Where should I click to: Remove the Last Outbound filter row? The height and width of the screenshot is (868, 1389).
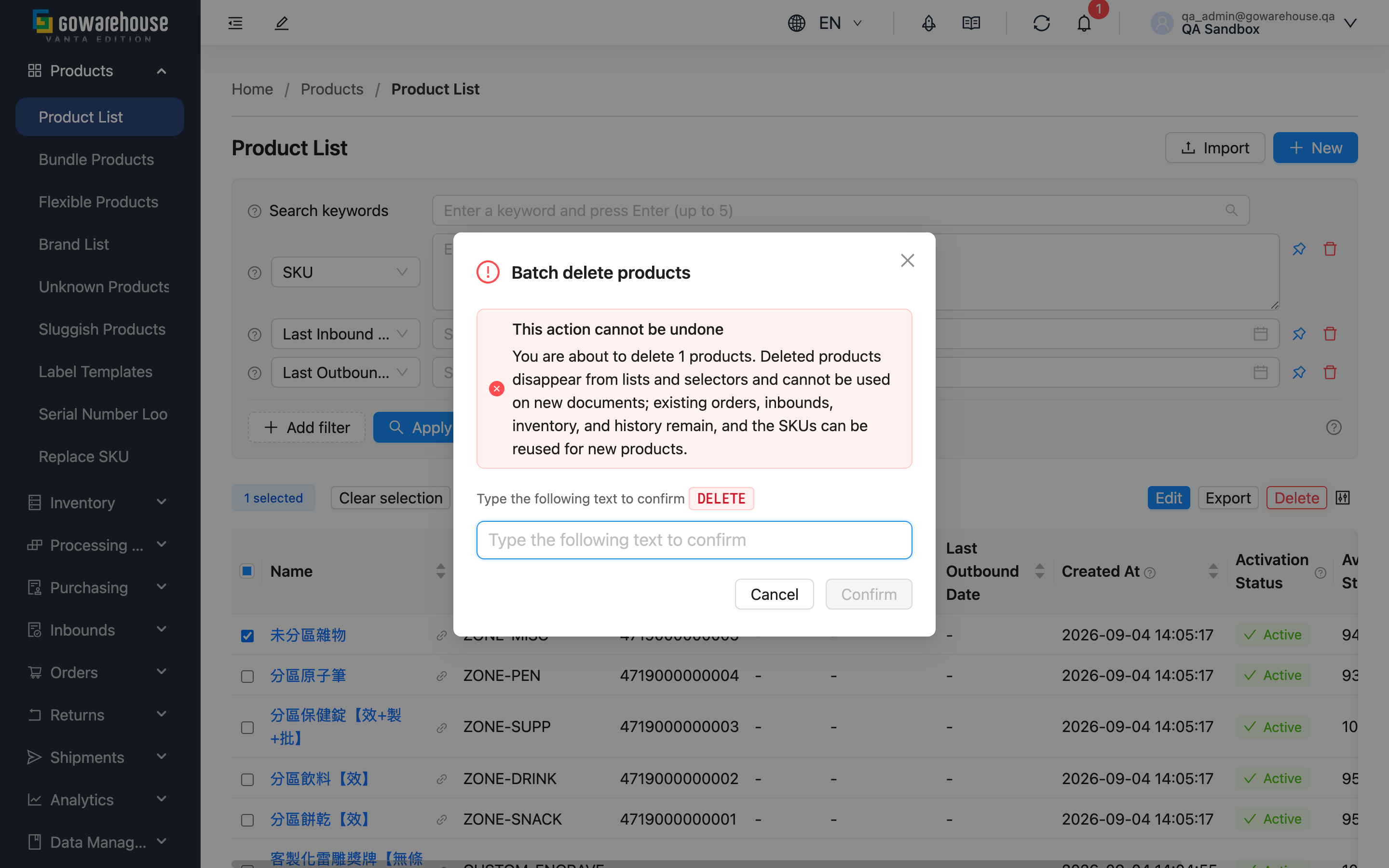click(x=1330, y=372)
